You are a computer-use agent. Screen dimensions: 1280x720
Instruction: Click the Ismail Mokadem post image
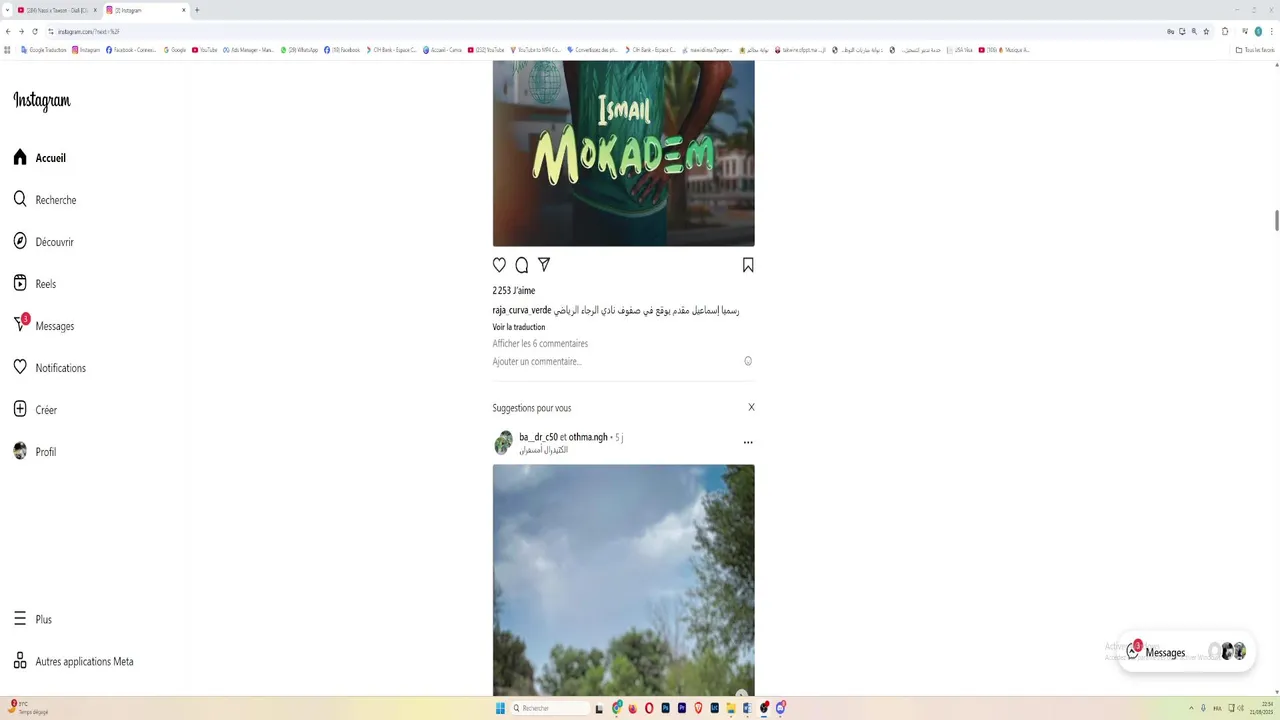pos(623,153)
